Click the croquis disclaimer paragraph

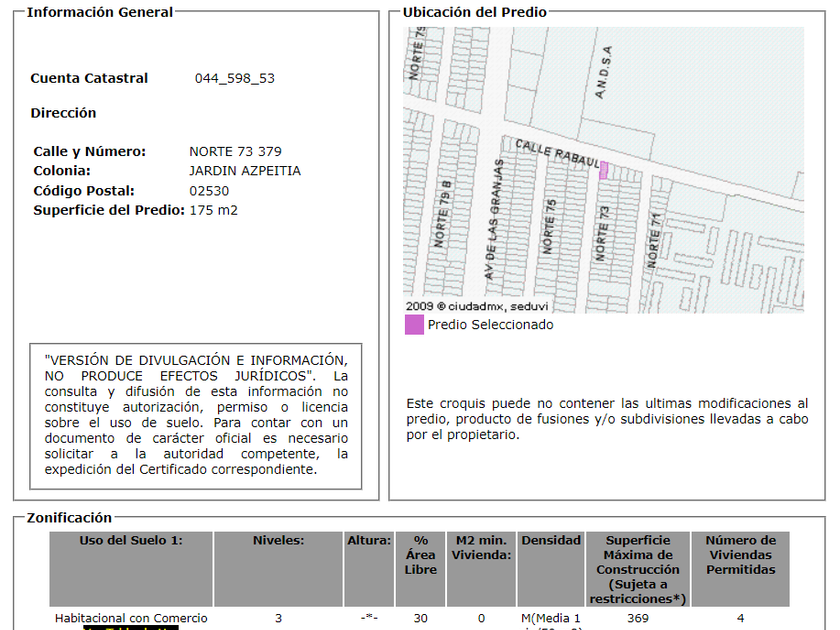point(607,419)
